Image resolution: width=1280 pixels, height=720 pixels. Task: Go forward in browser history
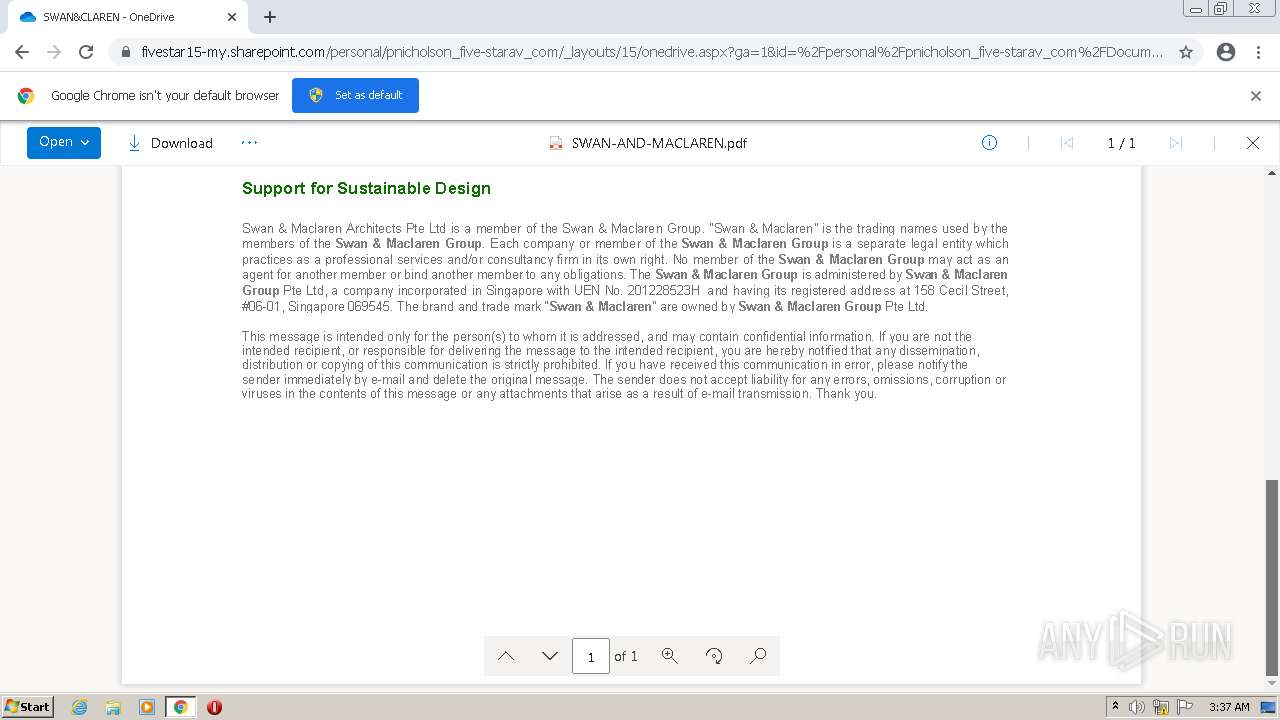[54, 52]
